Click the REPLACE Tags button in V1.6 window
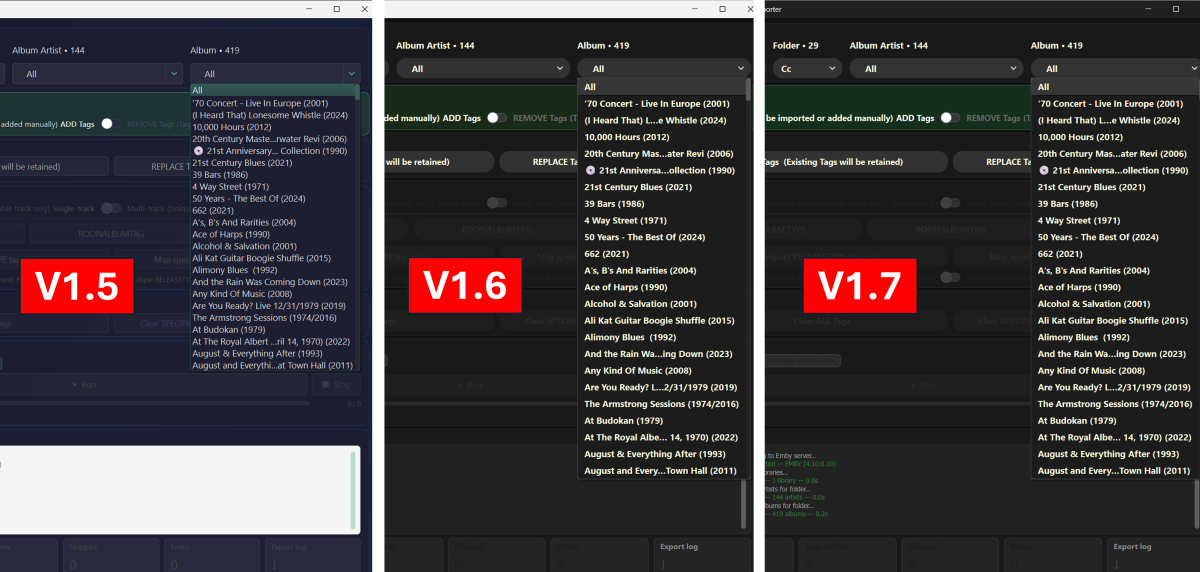 [539, 161]
